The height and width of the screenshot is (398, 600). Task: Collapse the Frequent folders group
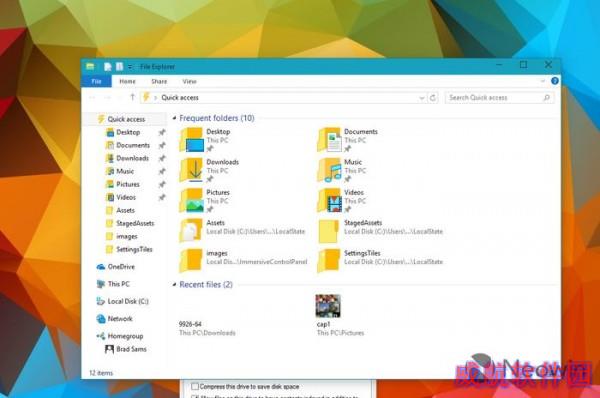(174, 118)
